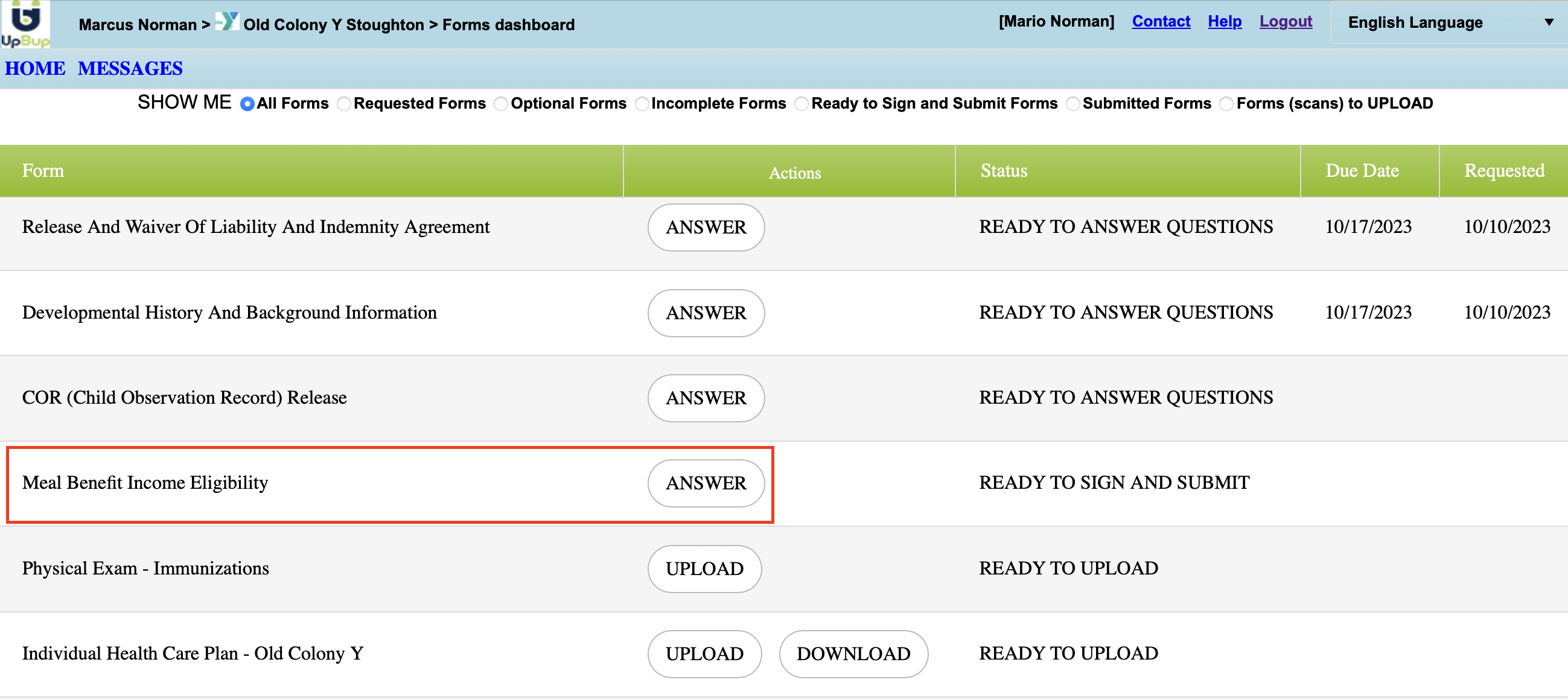Image resolution: width=1568 pixels, height=700 pixels.
Task: Show Forms (scans) to UPLOAD
Action: coord(1226,104)
